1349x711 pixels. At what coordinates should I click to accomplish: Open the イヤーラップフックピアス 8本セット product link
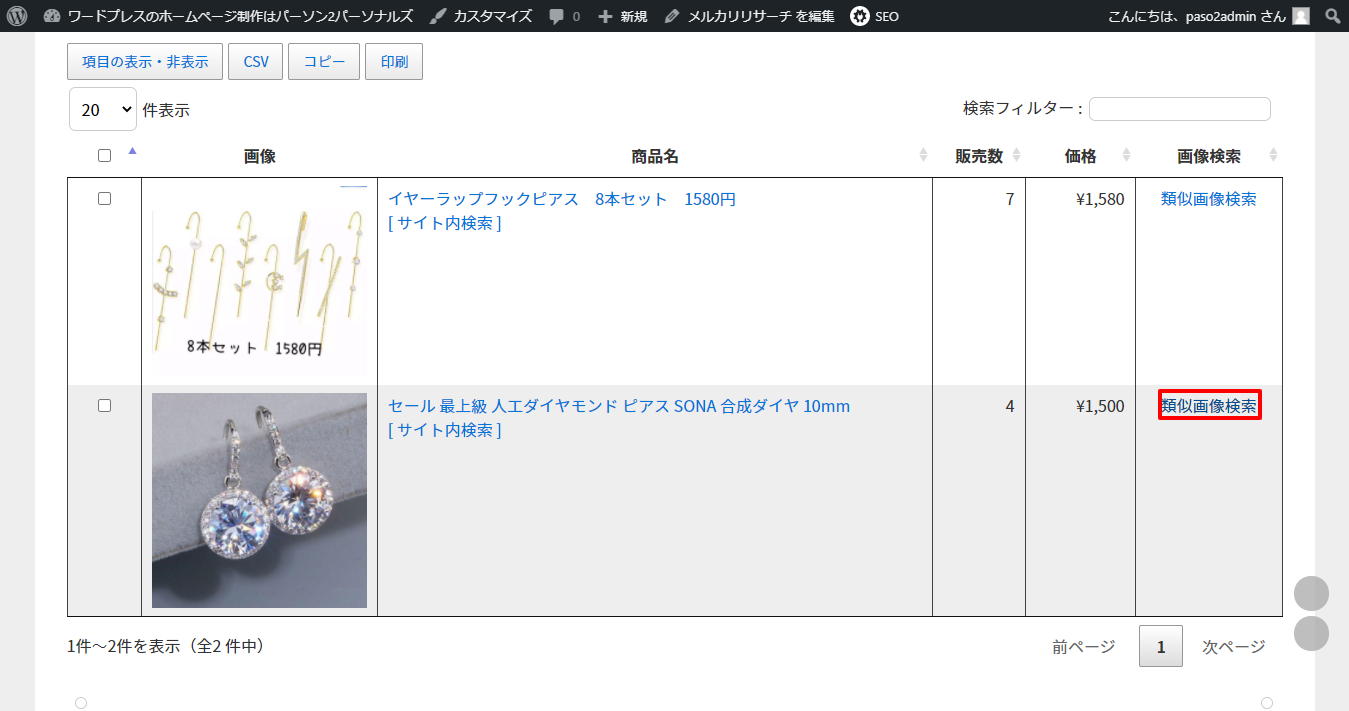(562, 199)
